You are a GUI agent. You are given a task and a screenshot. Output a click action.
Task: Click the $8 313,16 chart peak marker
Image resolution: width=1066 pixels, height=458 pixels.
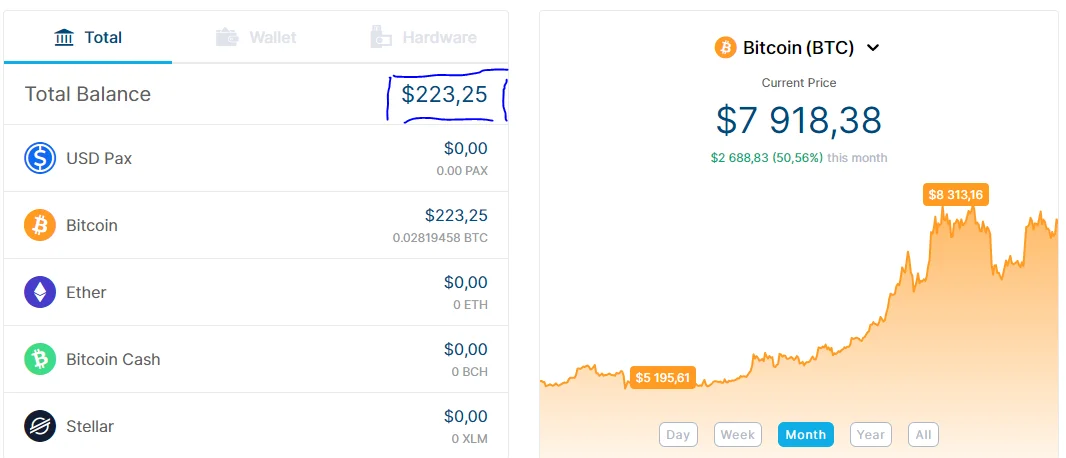click(955, 195)
